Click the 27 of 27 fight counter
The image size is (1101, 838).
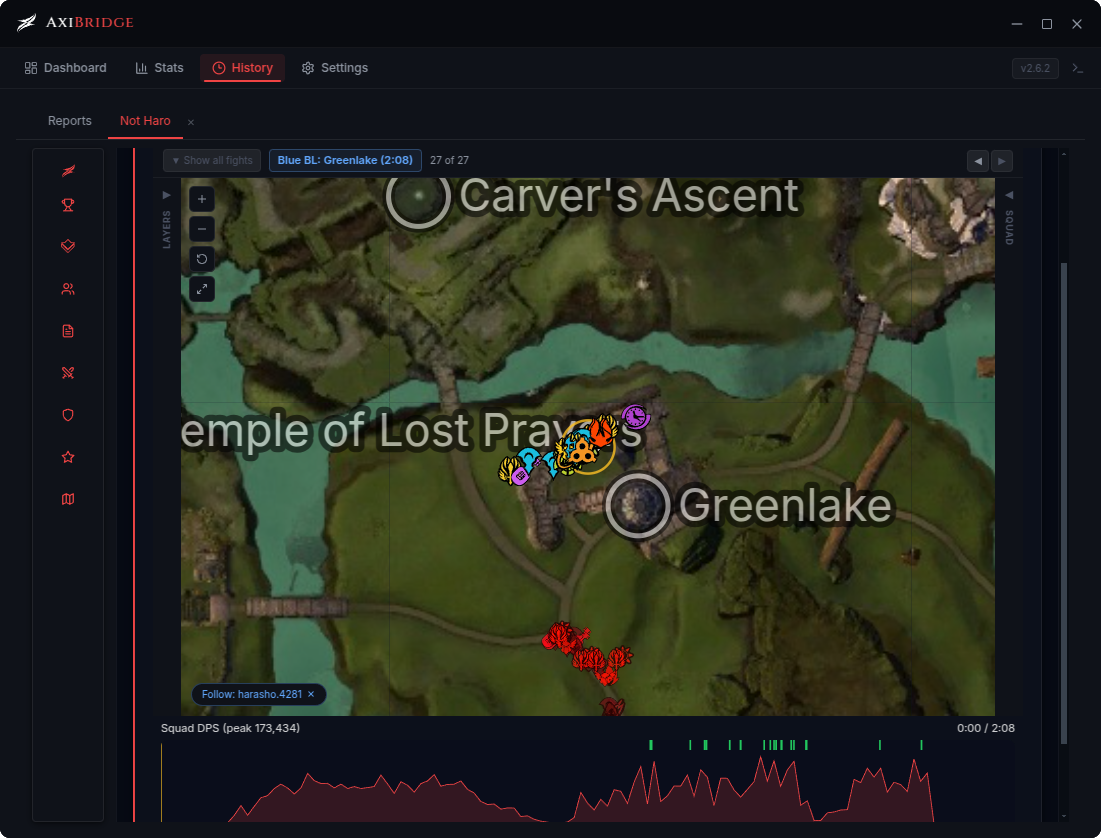(449, 160)
